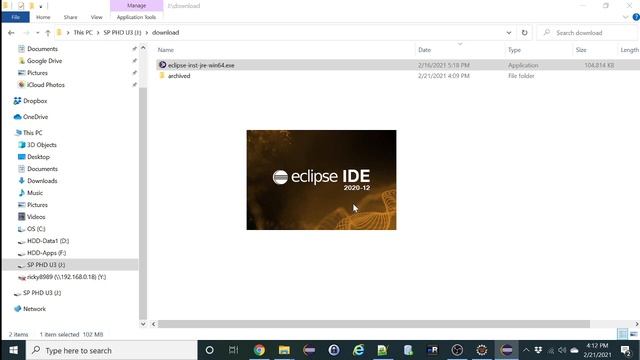Open the clock showing 4:12 PM
This screenshot has width=640, height=360.
click(597, 350)
